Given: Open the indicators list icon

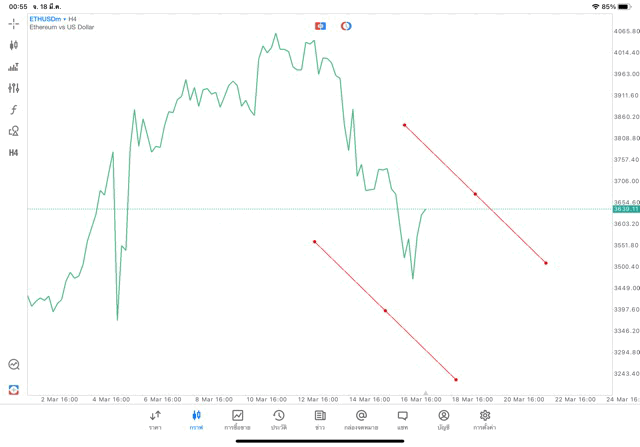Looking at the screenshot, I should [14, 67].
